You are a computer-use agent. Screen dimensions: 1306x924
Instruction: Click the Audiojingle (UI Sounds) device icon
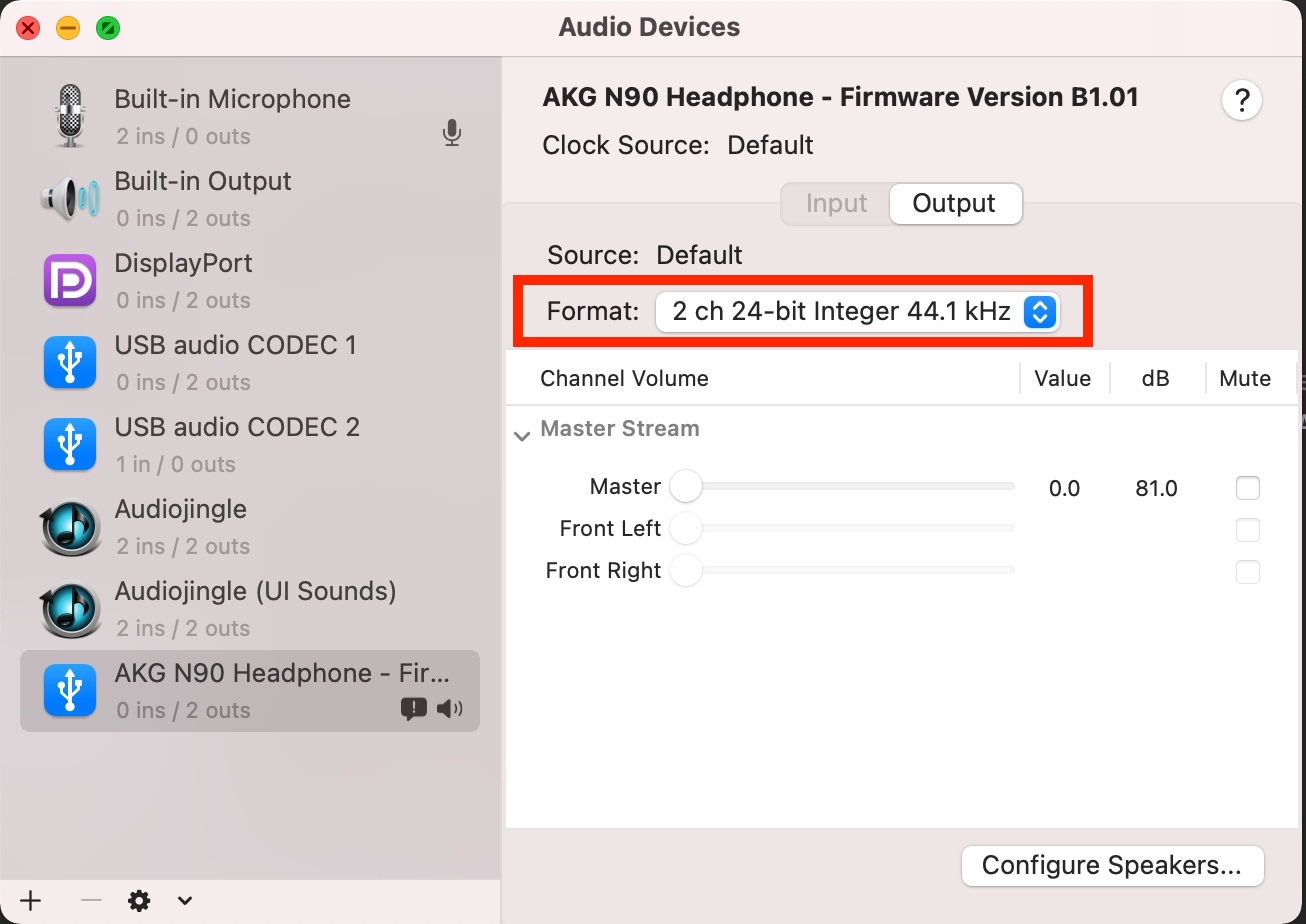70,608
